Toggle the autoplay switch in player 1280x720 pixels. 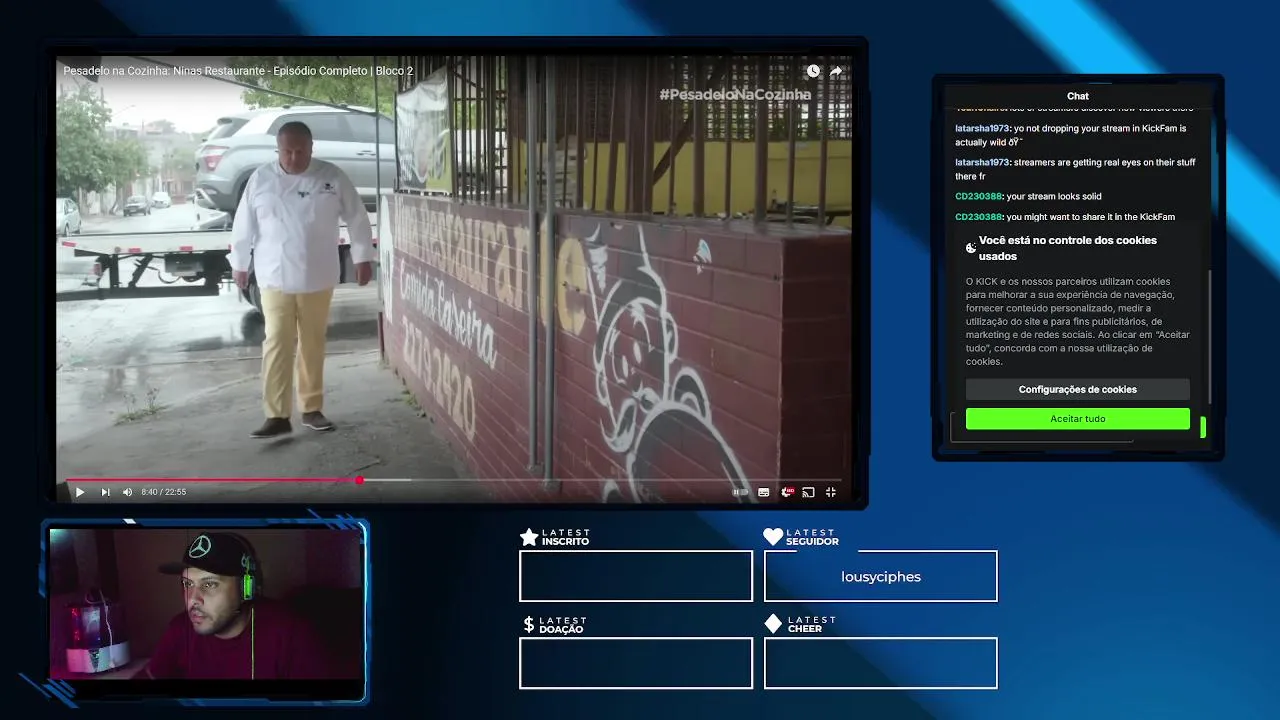[x=740, y=492]
